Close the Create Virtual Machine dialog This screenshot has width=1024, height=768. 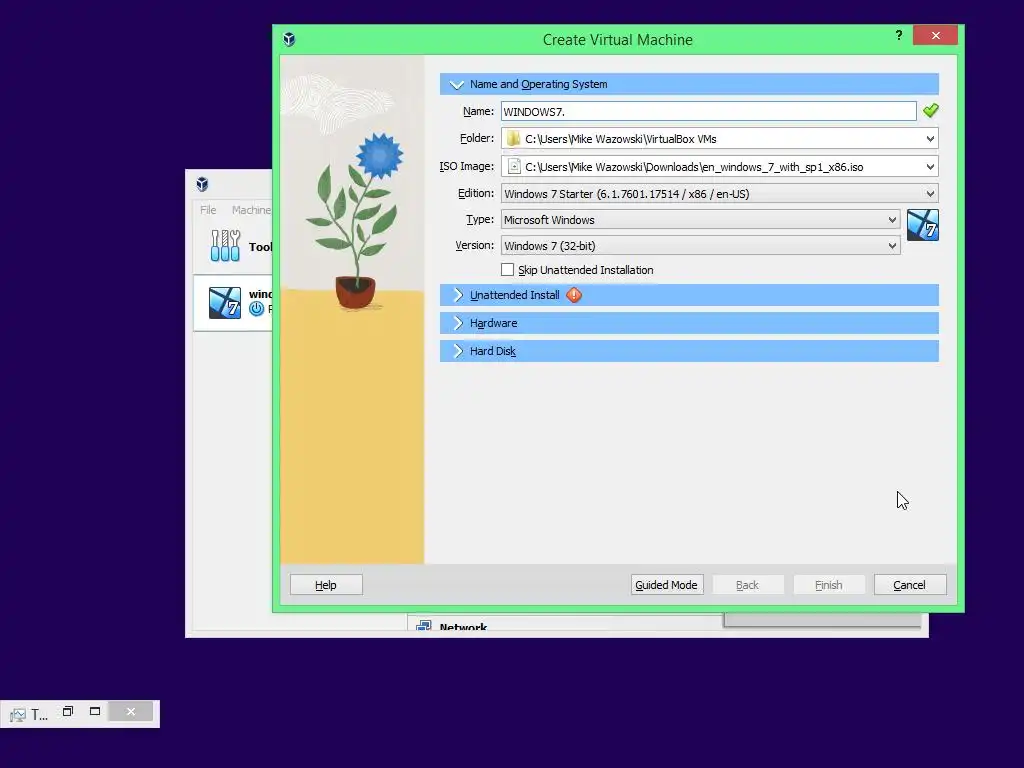pyautogui.click(x=935, y=35)
